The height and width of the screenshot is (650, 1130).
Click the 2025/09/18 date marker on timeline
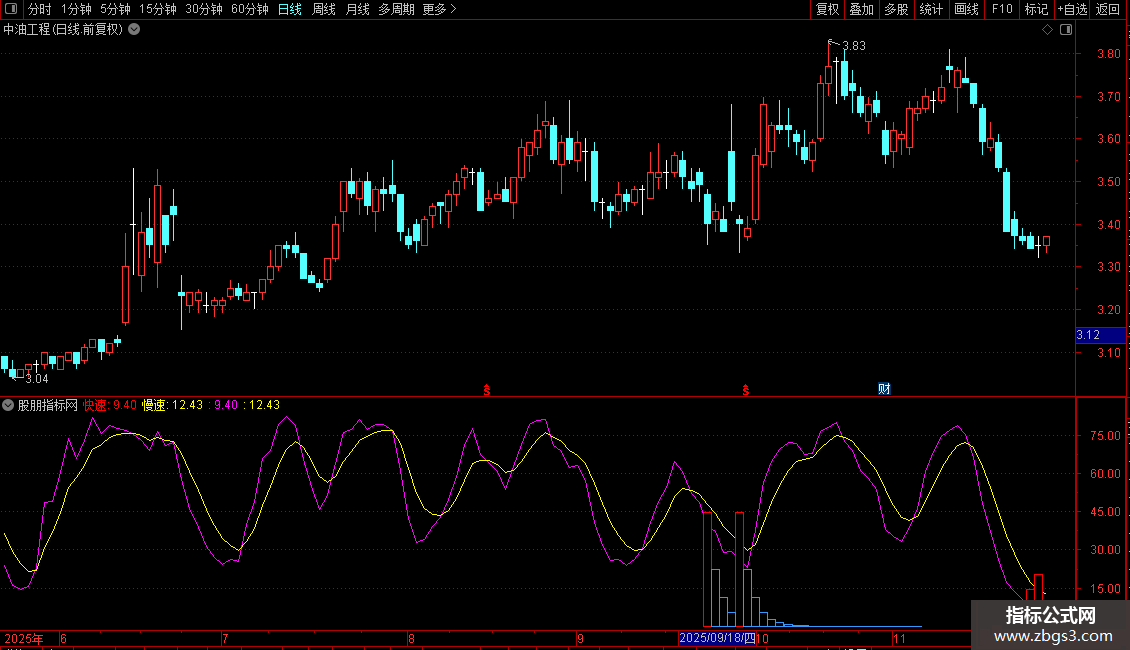coord(717,638)
